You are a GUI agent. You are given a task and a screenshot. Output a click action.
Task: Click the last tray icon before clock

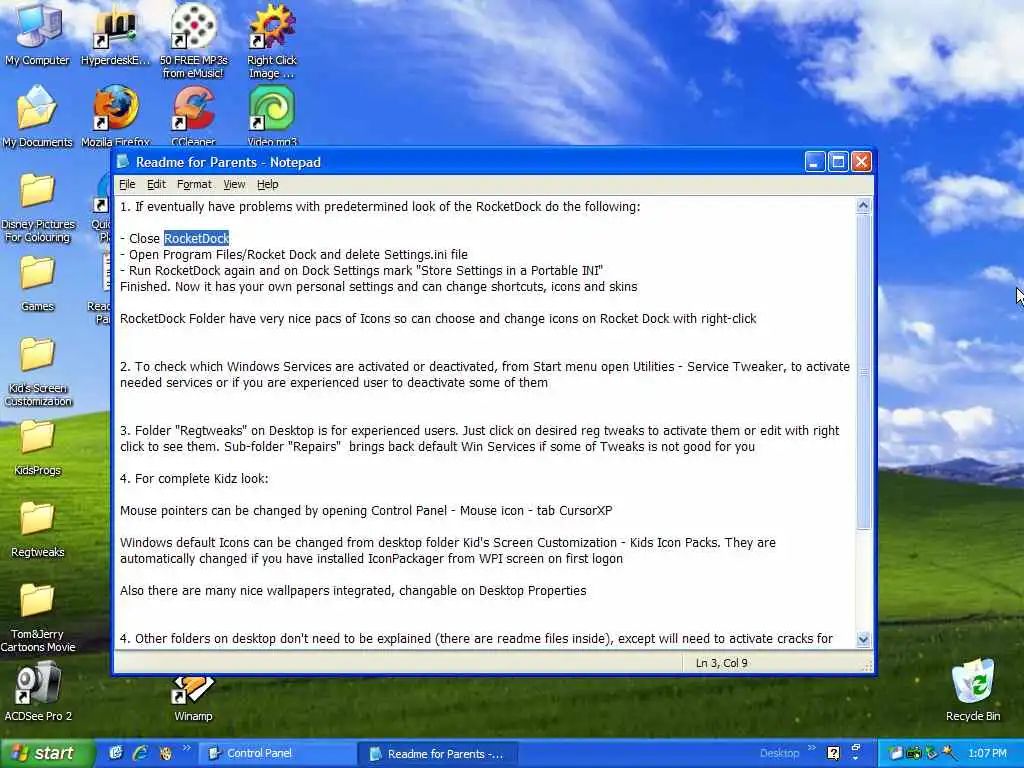pyautogui.click(x=950, y=753)
